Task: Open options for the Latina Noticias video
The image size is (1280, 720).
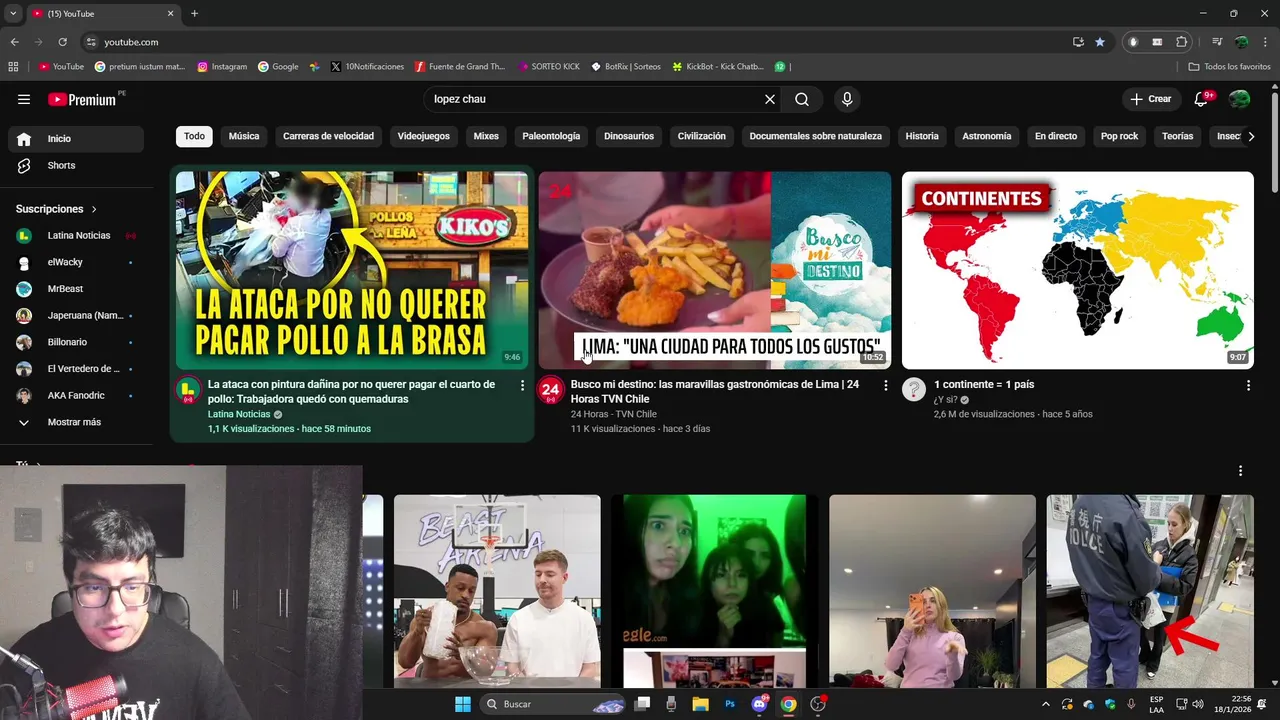Action: 522,385
